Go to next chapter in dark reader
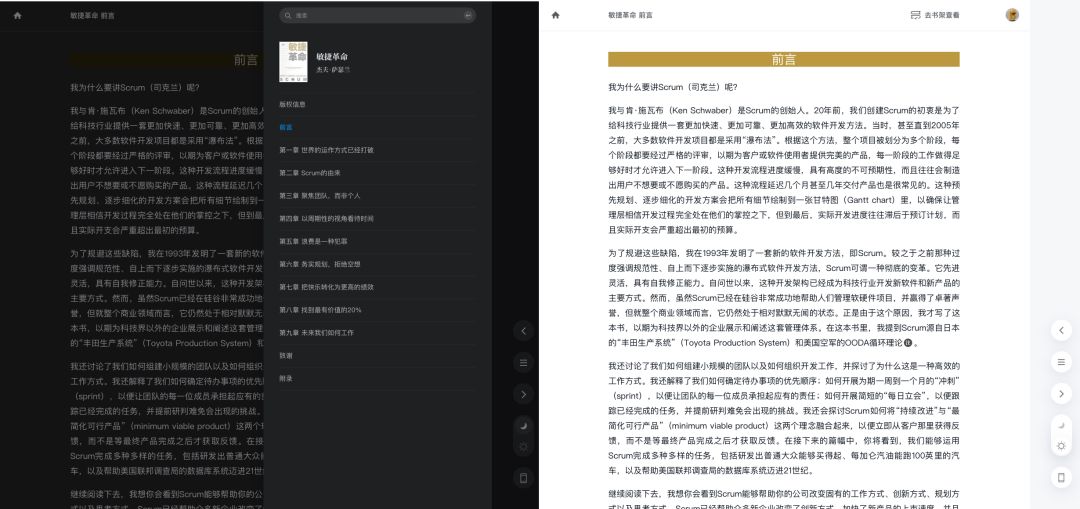1080x509 pixels. click(x=523, y=394)
